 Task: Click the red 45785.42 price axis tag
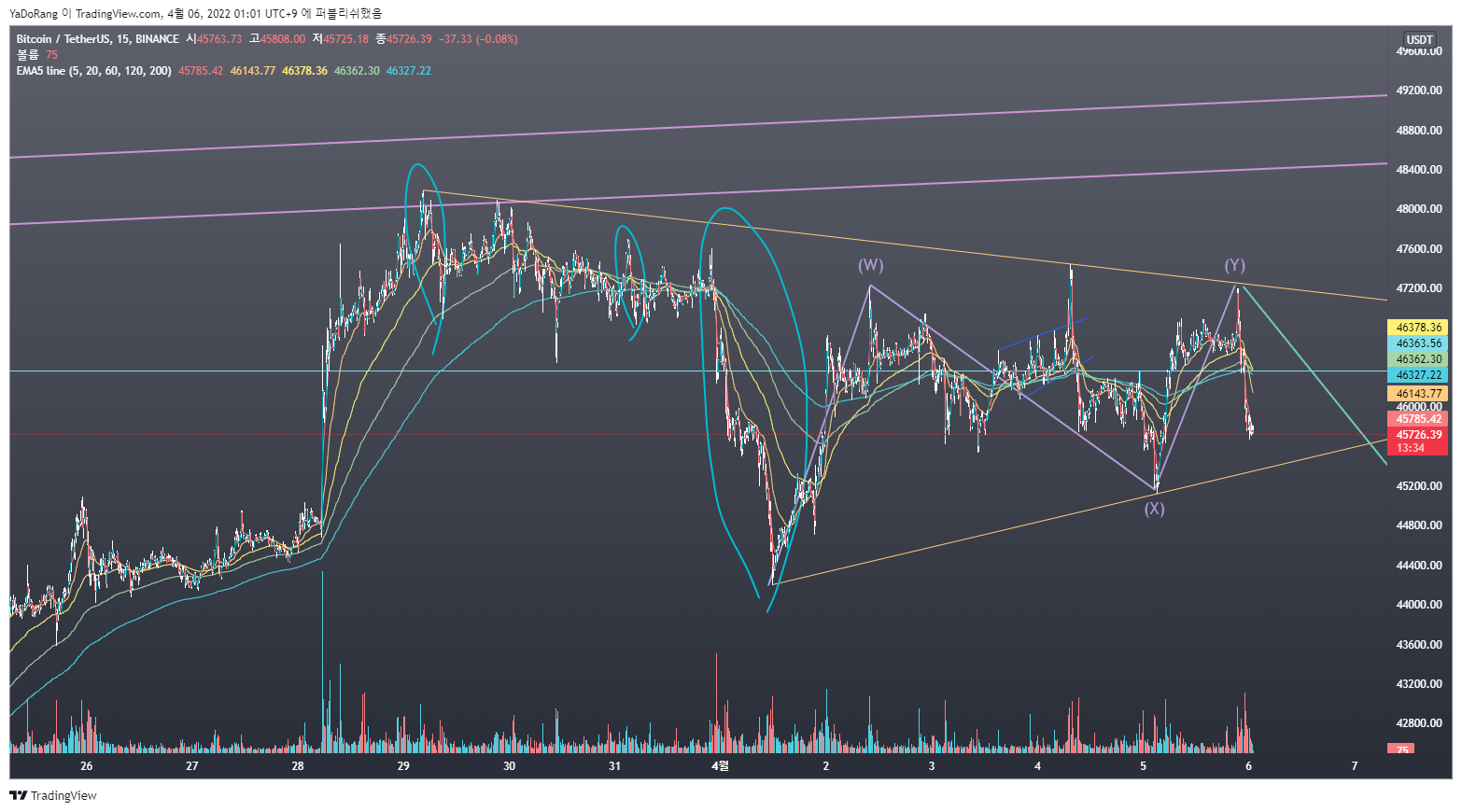point(1418,419)
